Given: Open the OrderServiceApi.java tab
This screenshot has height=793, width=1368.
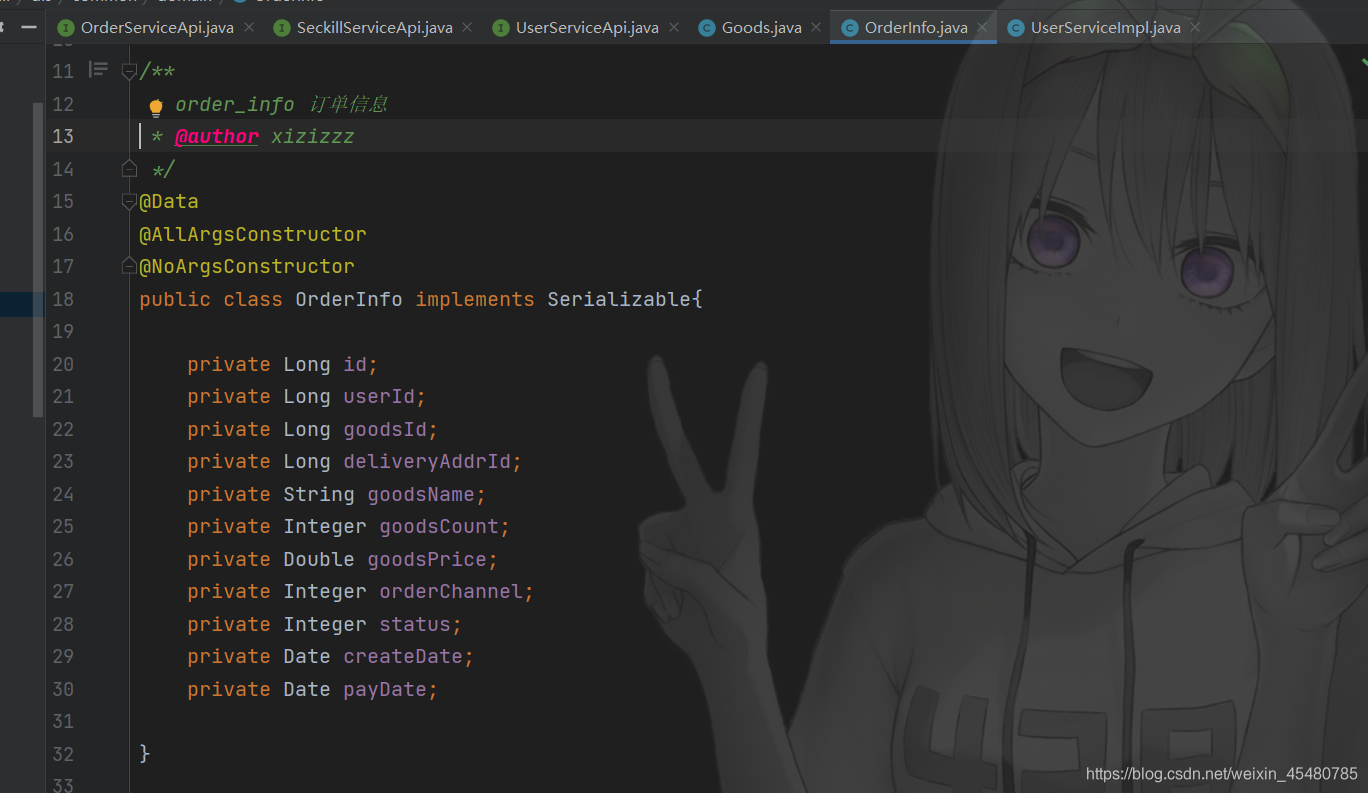Looking at the screenshot, I should 157,27.
